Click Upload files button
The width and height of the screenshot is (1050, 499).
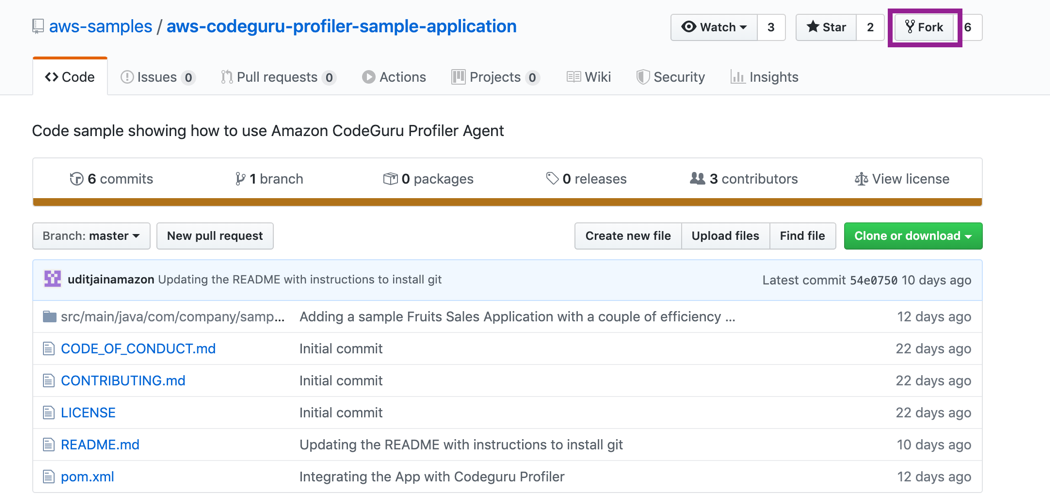pyautogui.click(x=725, y=236)
